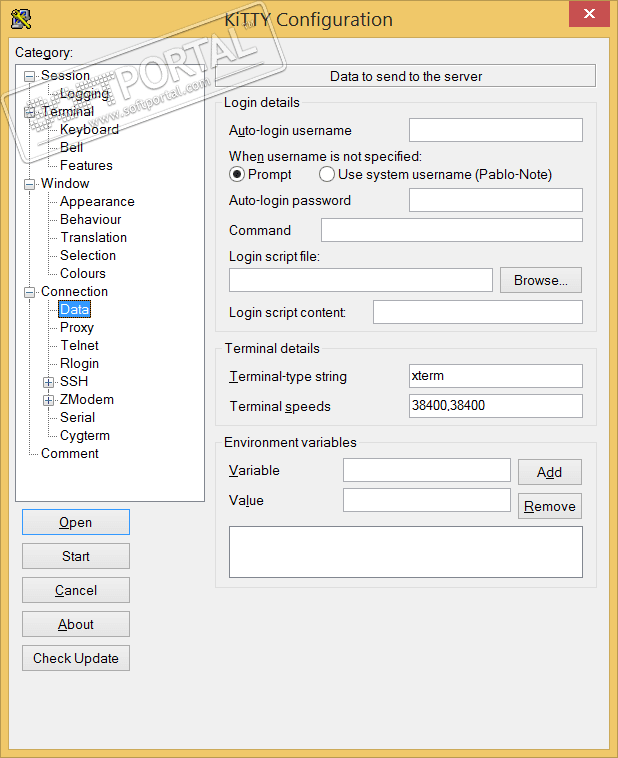Select the Connection category
This screenshot has height=758, width=618.
[74, 292]
